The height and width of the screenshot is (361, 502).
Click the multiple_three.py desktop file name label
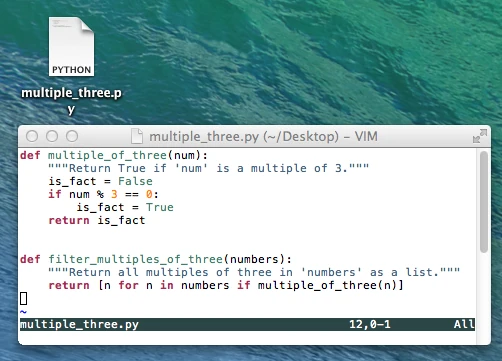[71, 101]
